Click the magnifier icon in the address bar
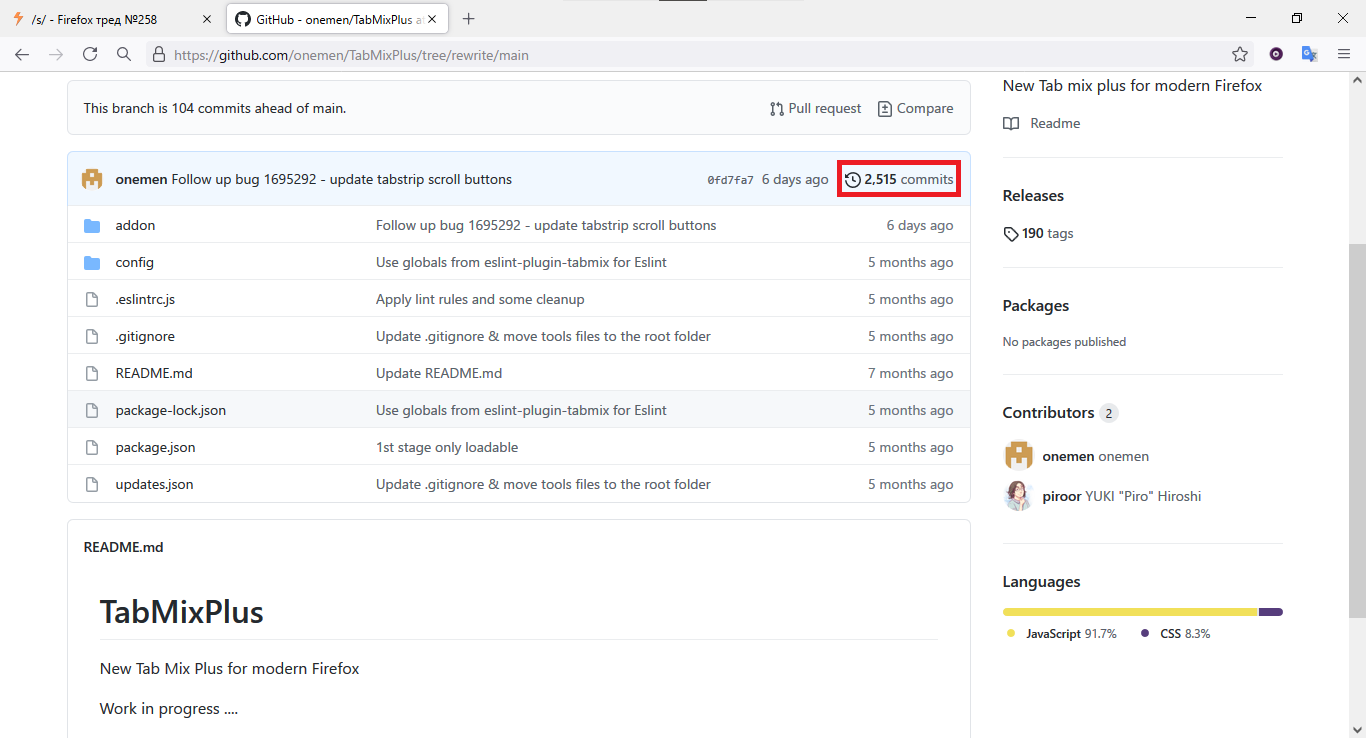Screen dimensions: 1366x738 124,54
